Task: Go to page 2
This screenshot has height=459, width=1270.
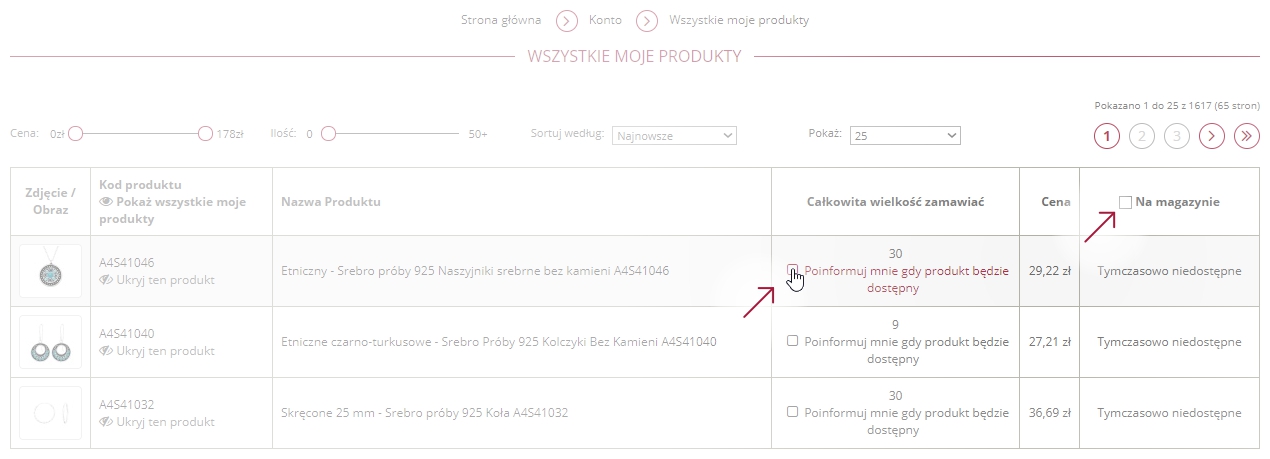Action: (1141, 136)
